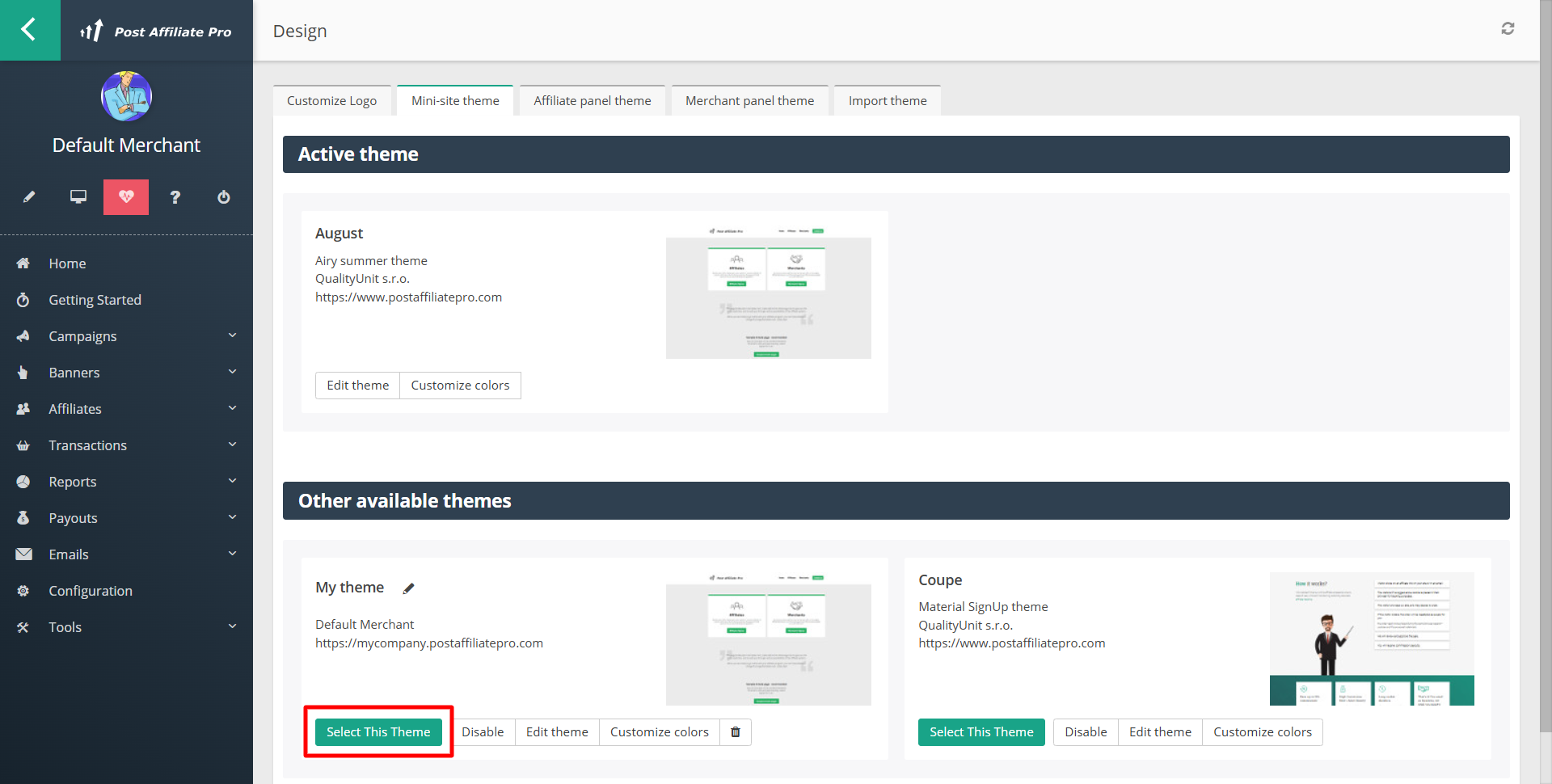Click the Campaigns megaphone icon

(23, 336)
